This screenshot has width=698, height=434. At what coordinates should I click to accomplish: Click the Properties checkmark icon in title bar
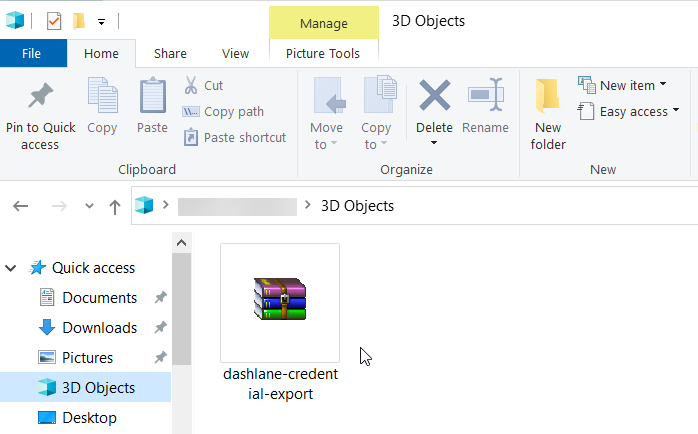(x=54, y=21)
